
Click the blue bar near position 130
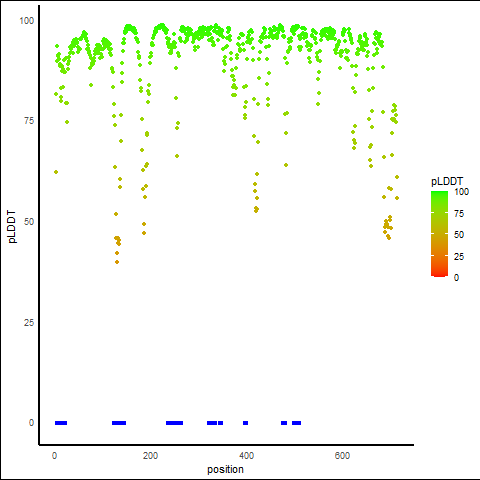tap(119, 423)
